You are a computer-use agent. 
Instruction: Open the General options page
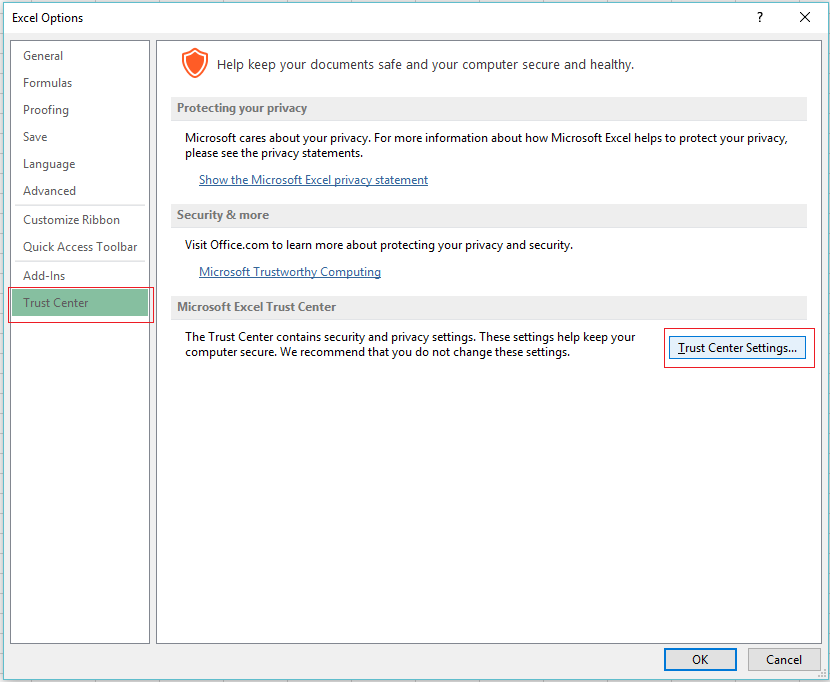click(x=43, y=55)
